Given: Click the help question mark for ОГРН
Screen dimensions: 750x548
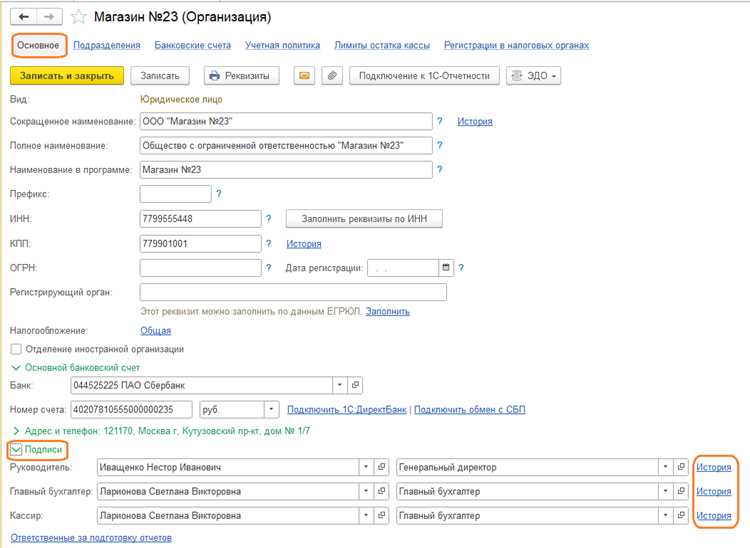Looking at the screenshot, I should 268,268.
